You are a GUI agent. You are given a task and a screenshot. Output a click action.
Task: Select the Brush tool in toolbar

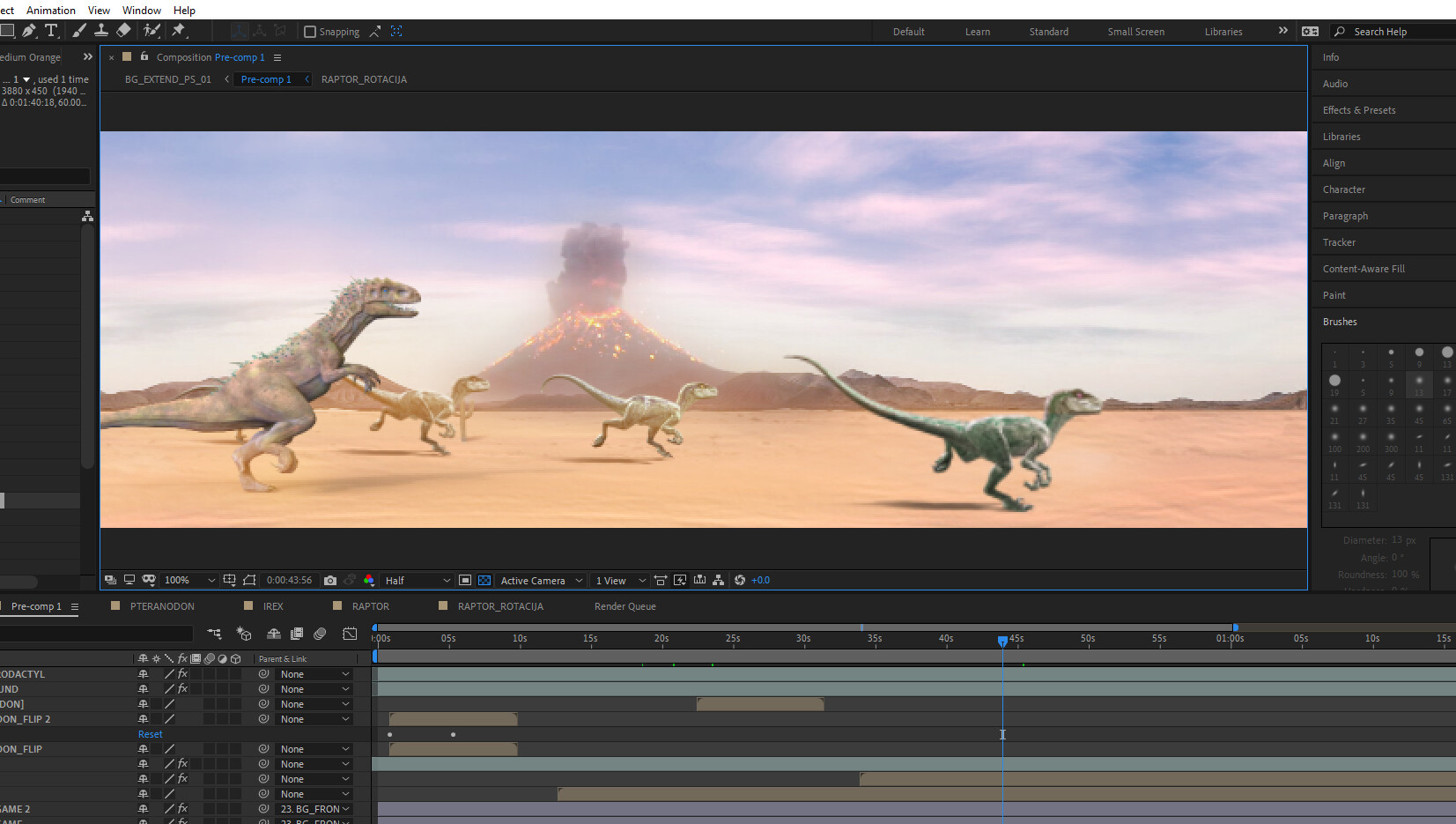[79, 31]
